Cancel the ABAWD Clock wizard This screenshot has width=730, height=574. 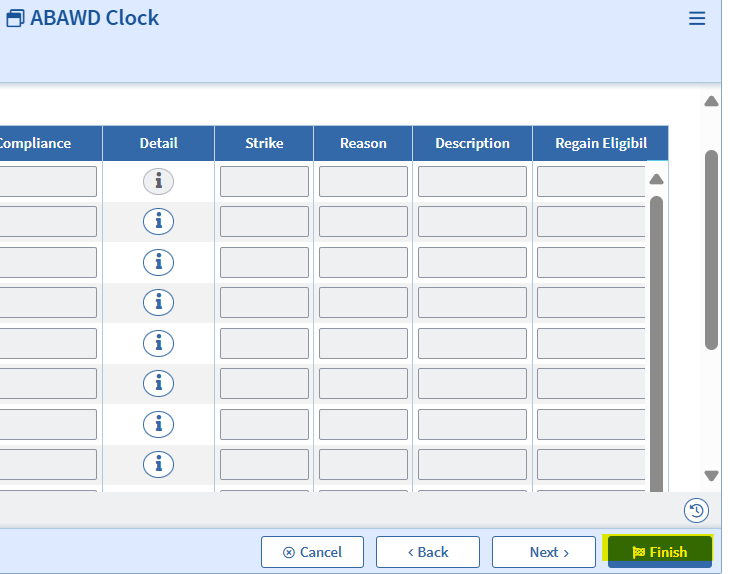click(x=312, y=552)
